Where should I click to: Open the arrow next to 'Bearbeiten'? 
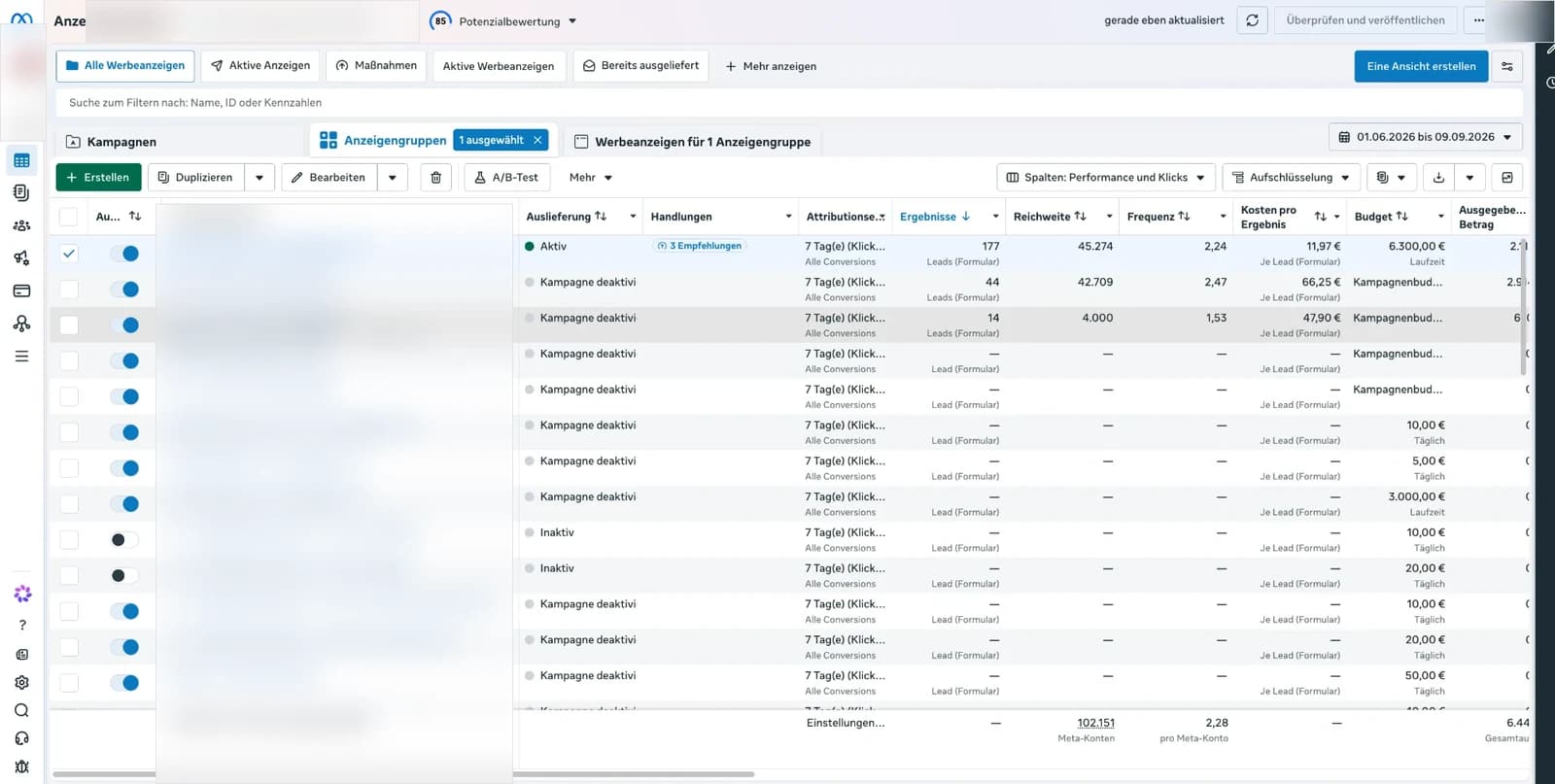click(x=393, y=178)
